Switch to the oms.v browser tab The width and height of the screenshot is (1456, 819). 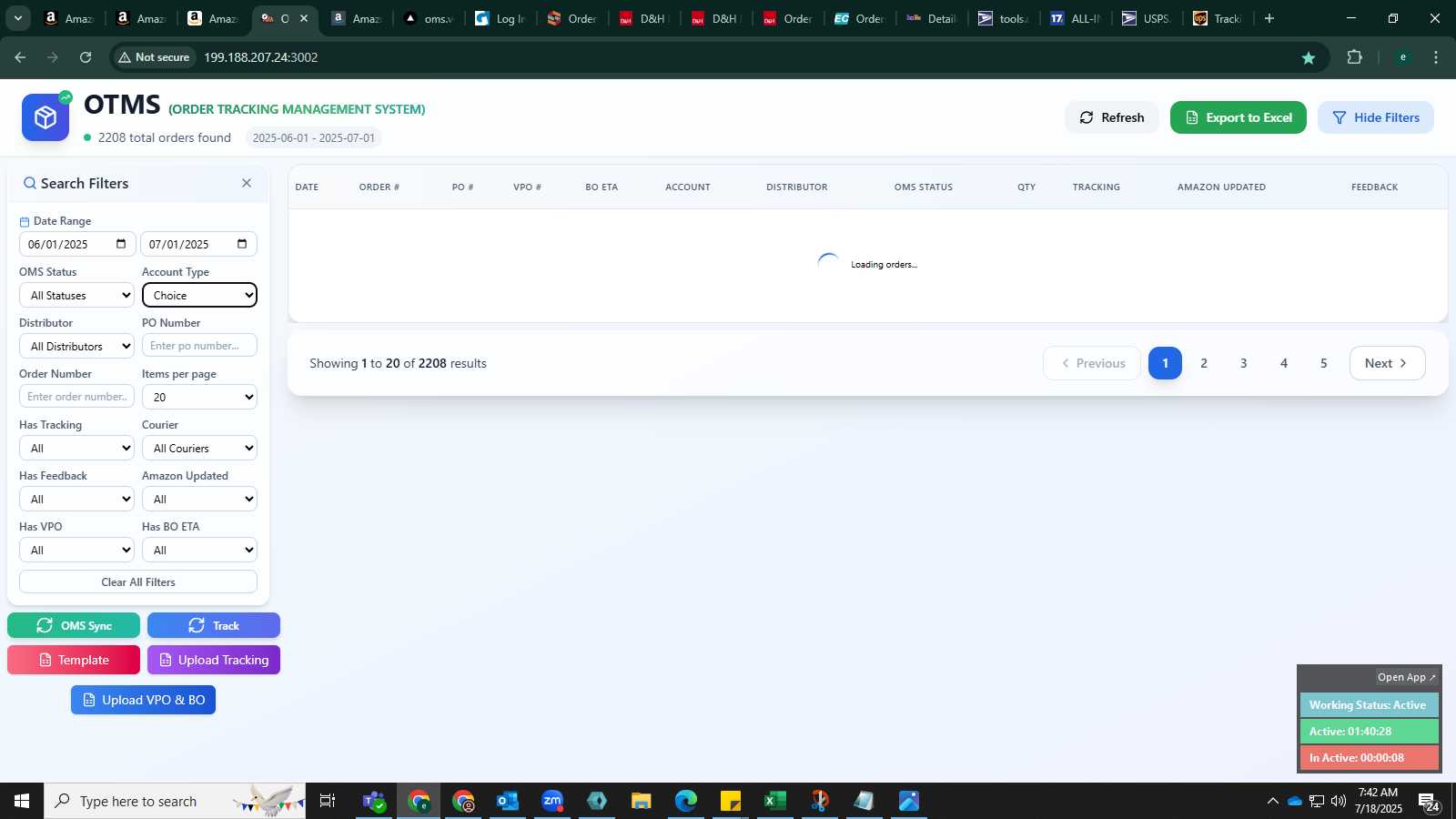[429, 18]
